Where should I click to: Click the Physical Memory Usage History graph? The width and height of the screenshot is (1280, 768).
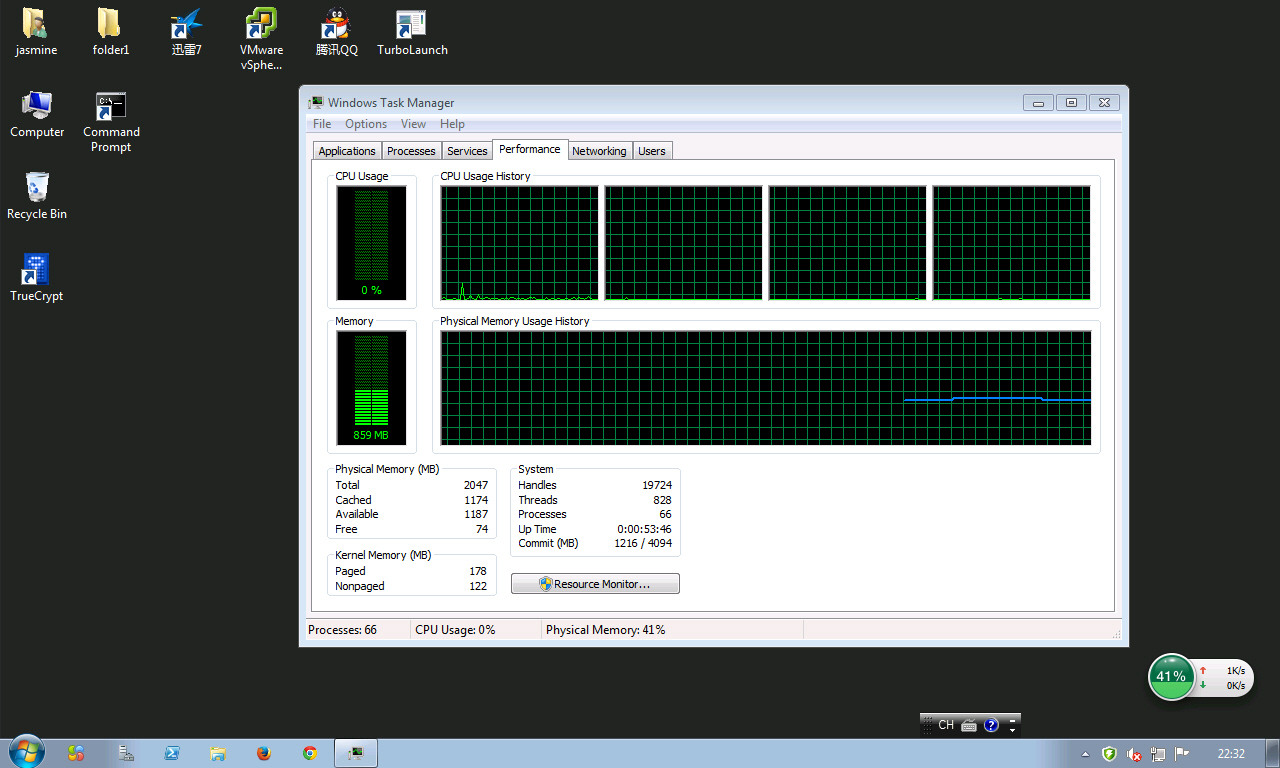tap(766, 388)
